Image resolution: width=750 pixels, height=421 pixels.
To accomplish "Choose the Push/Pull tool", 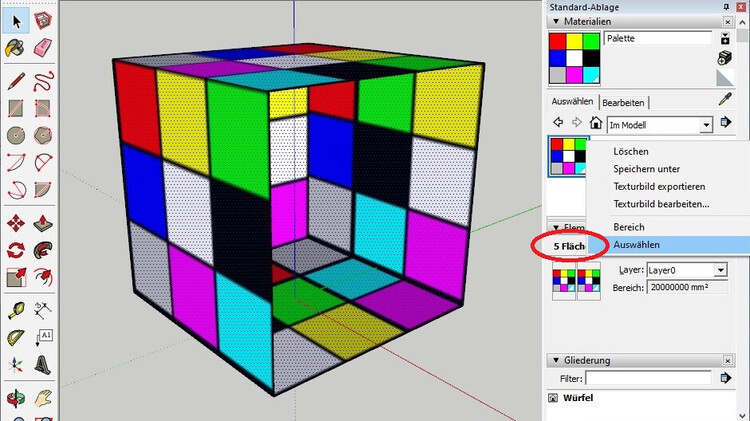I will 43,223.
